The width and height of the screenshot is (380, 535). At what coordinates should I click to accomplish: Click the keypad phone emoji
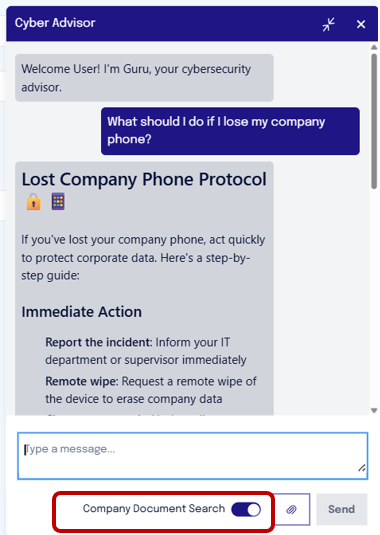point(58,201)
